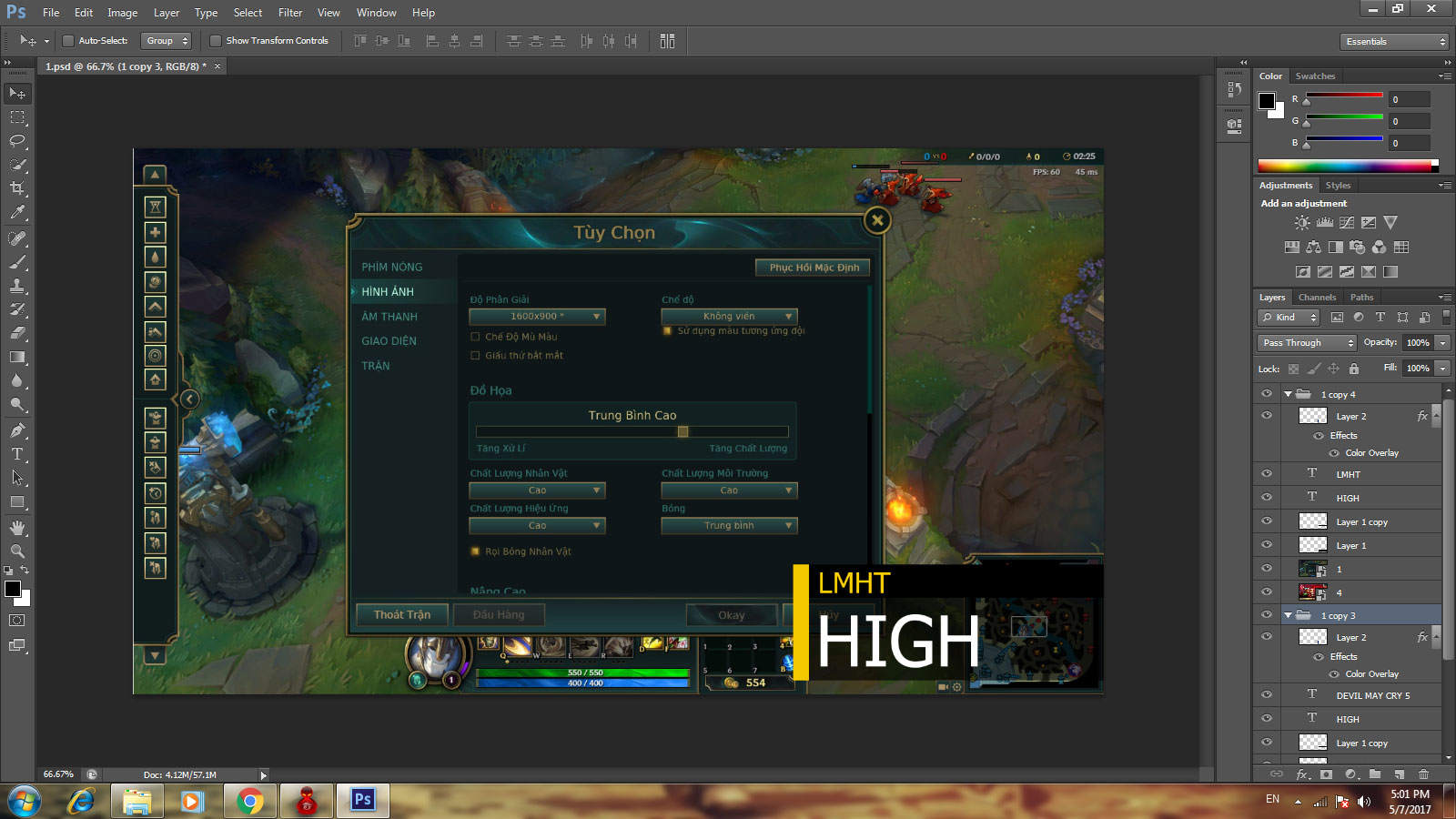Activate the Hand tool

(x=17, y=528)
